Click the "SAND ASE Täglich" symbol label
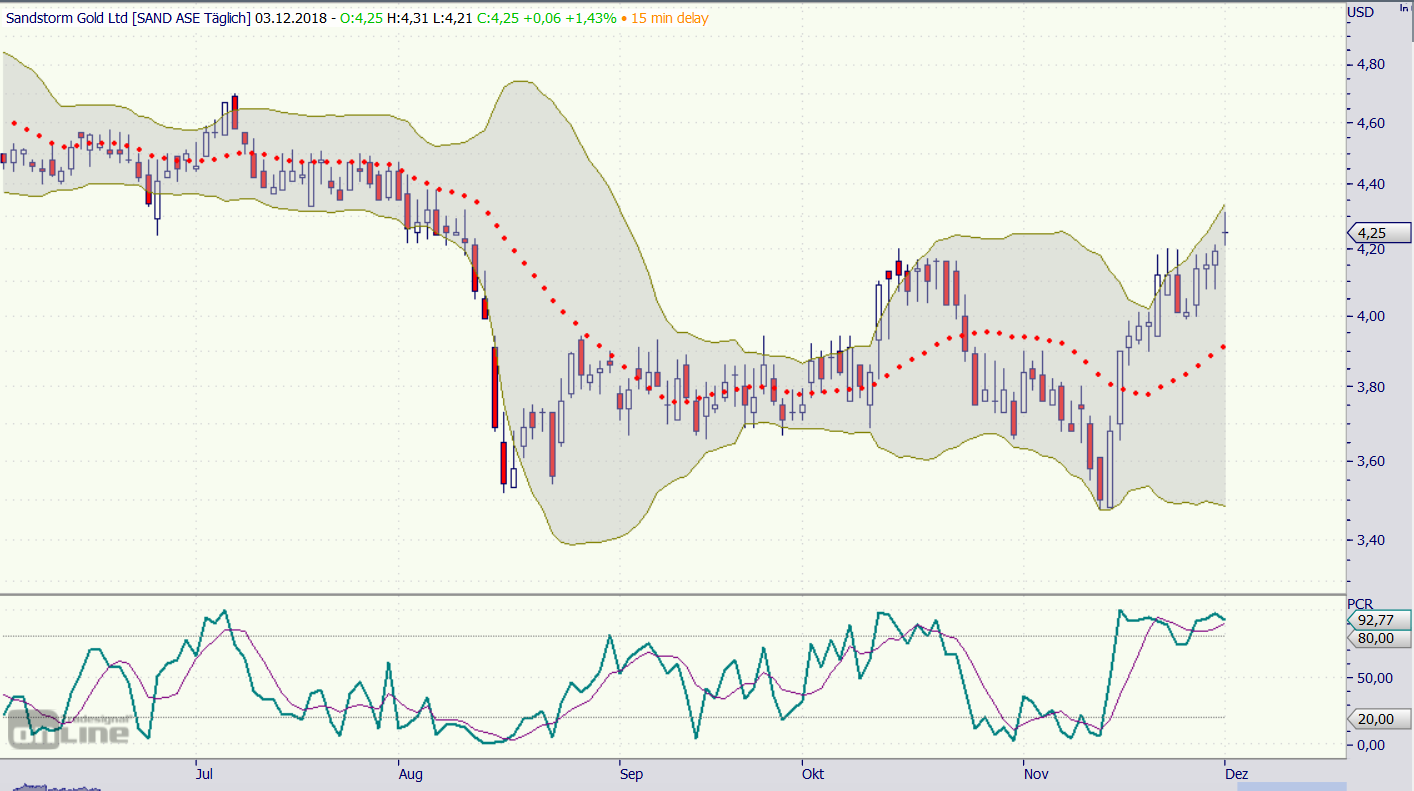Viewport: 1414px width, 791px height. coord(192,18)
